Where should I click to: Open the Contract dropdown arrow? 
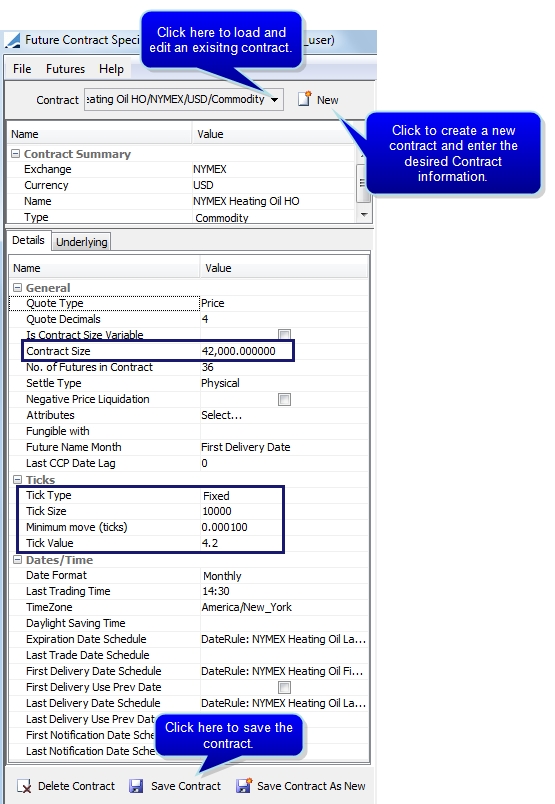click(x=275, y=99)
